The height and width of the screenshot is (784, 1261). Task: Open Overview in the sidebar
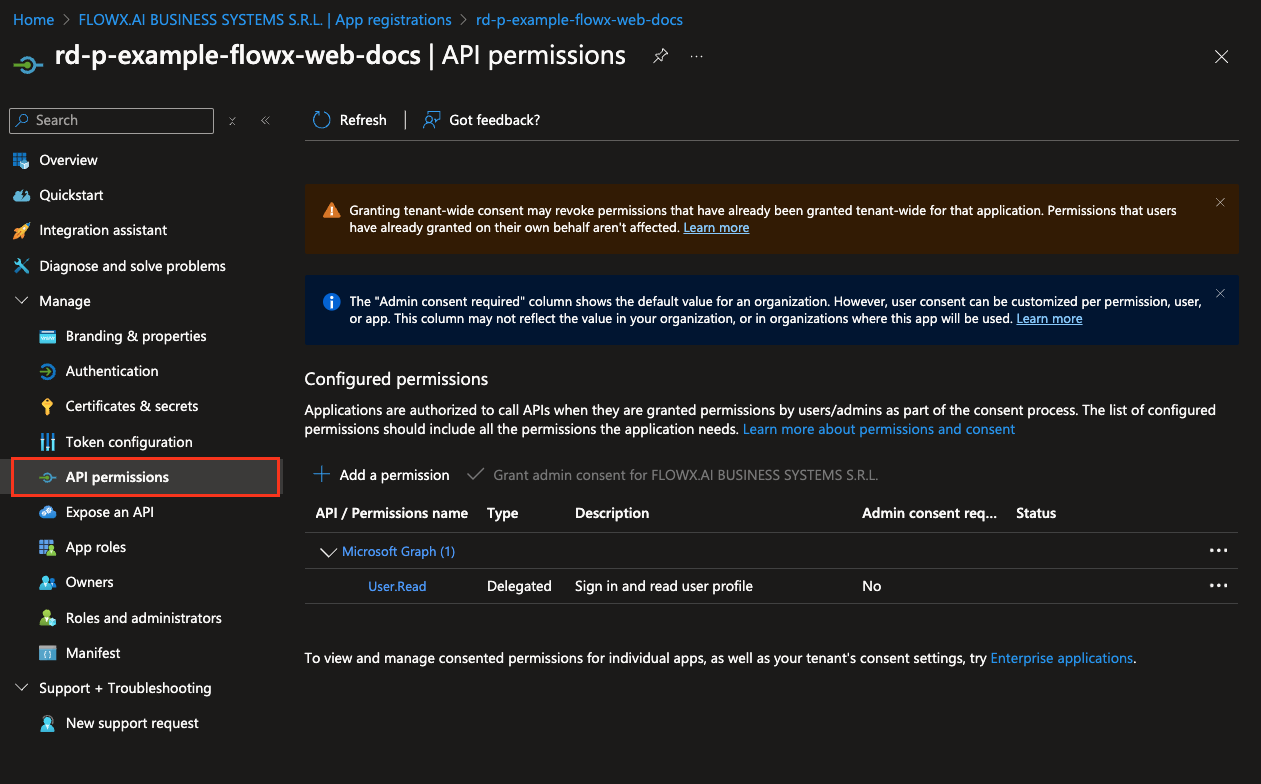[68, 160]
